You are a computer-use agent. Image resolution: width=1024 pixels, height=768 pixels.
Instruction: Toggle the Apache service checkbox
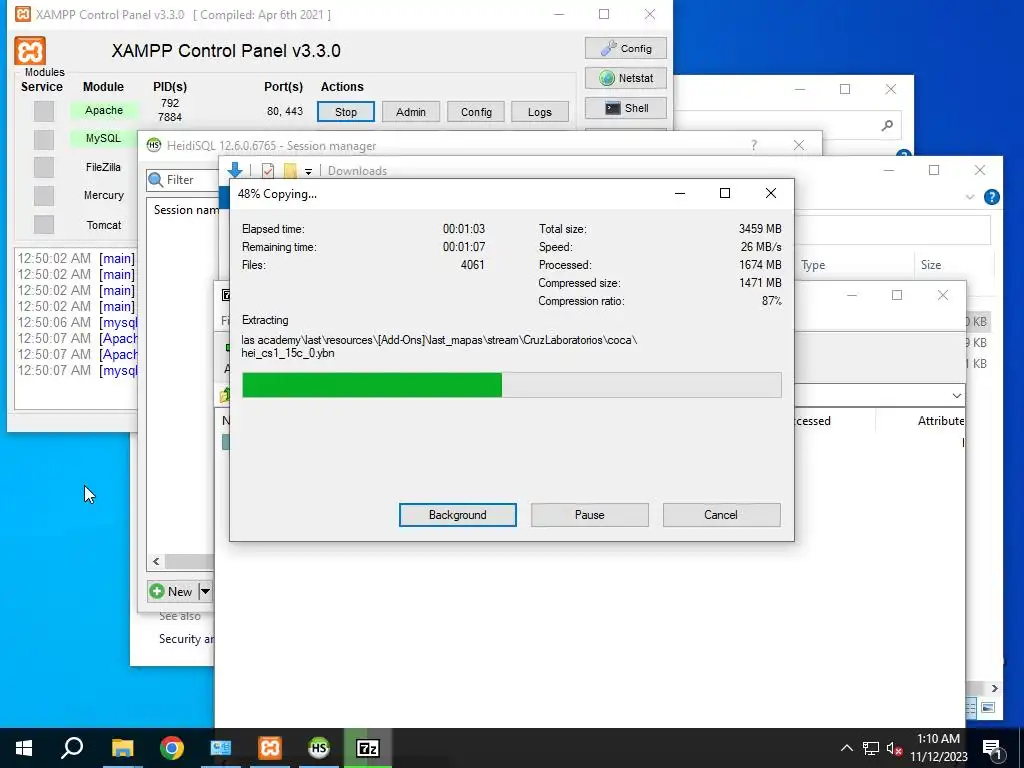coord(44,111)
